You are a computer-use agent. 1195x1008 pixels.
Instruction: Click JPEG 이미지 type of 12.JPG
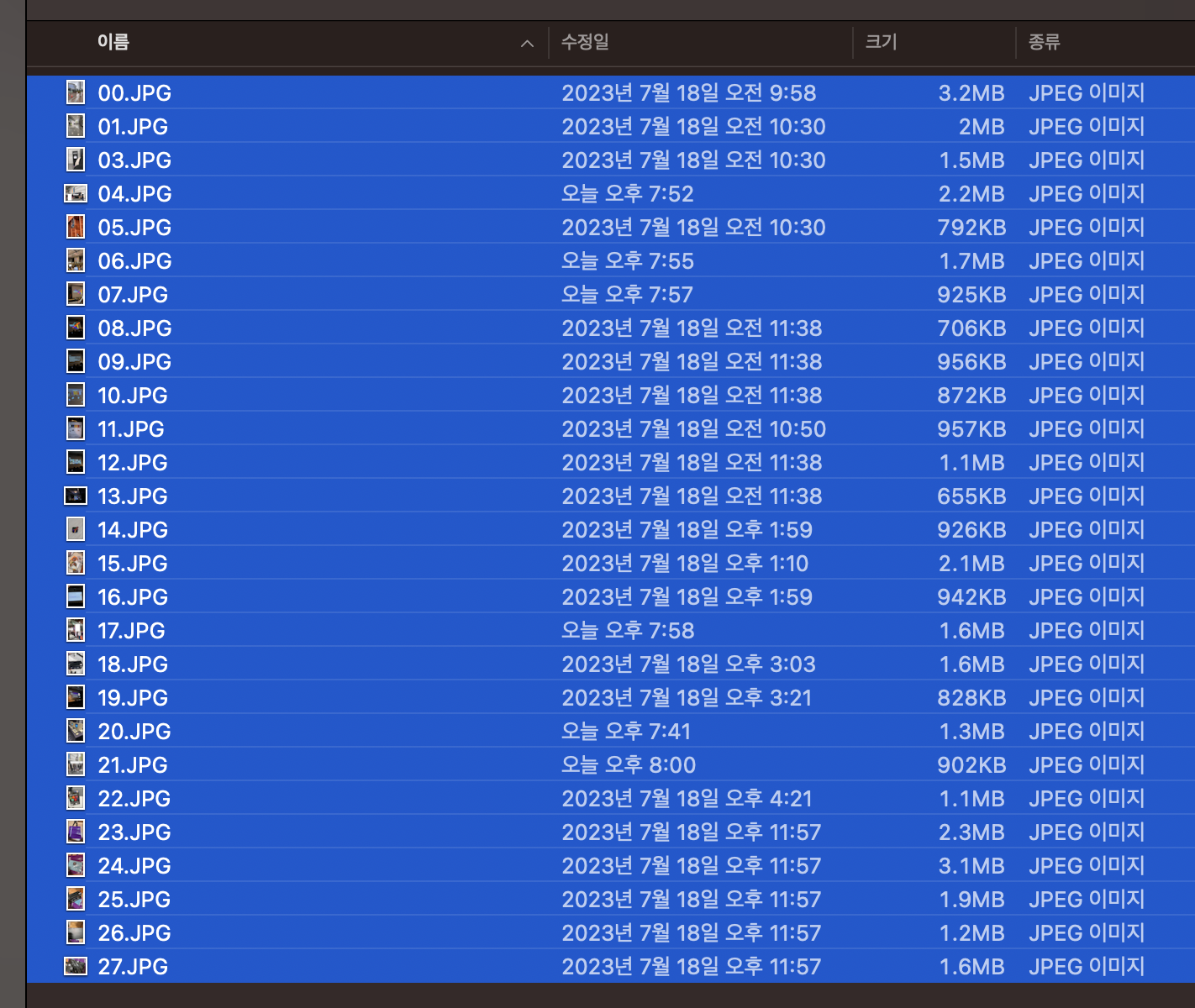tap(1087, 463)
